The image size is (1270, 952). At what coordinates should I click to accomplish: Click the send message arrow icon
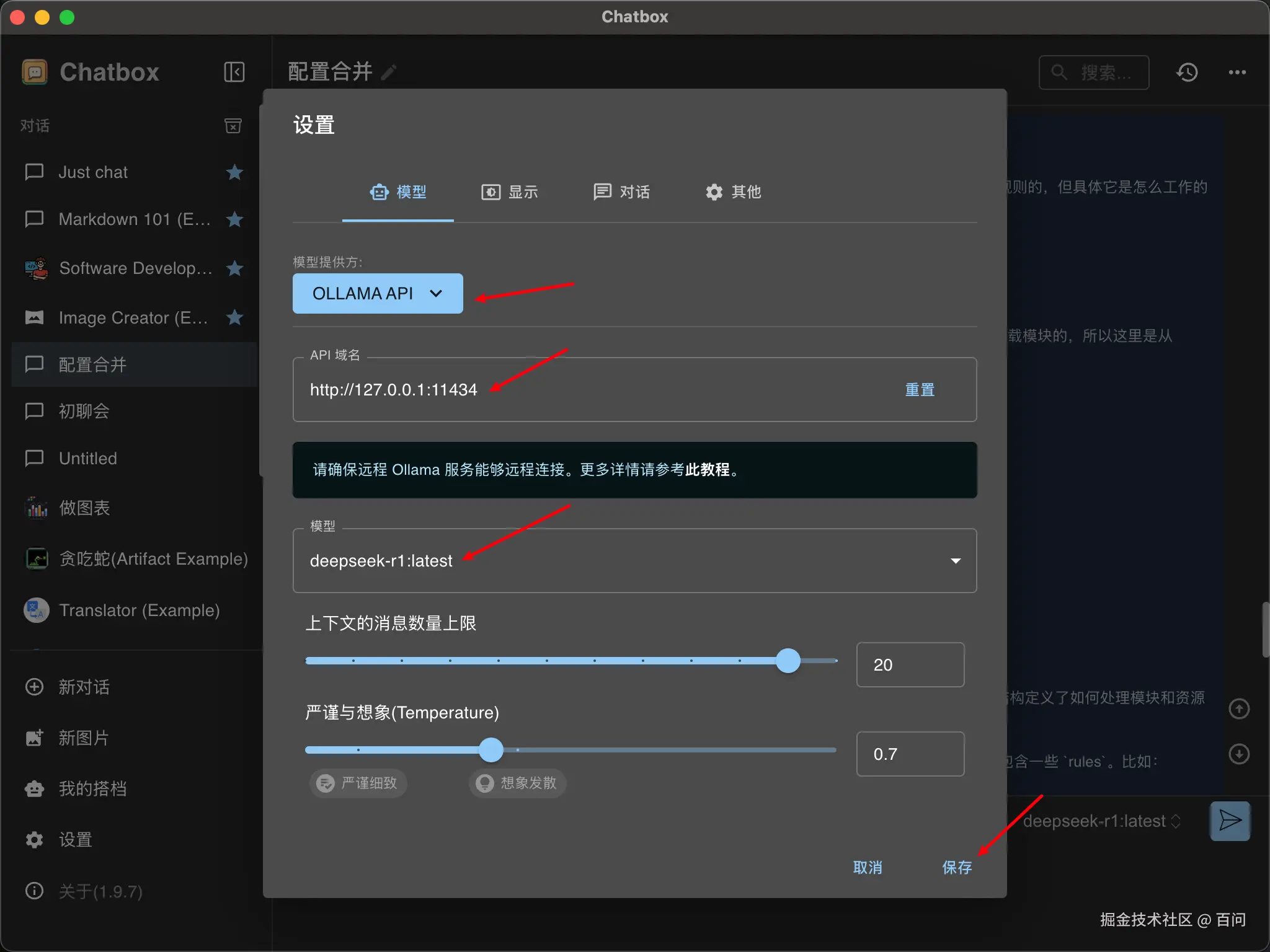coord(1230,821)
